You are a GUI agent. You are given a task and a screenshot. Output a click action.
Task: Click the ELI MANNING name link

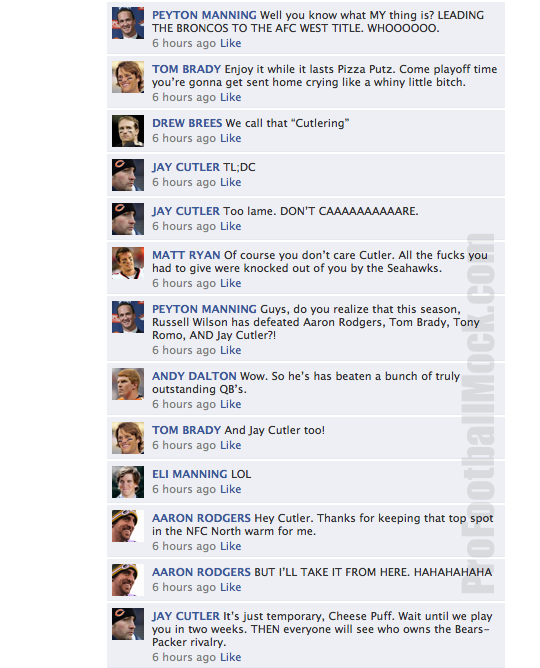coord(190,474)
